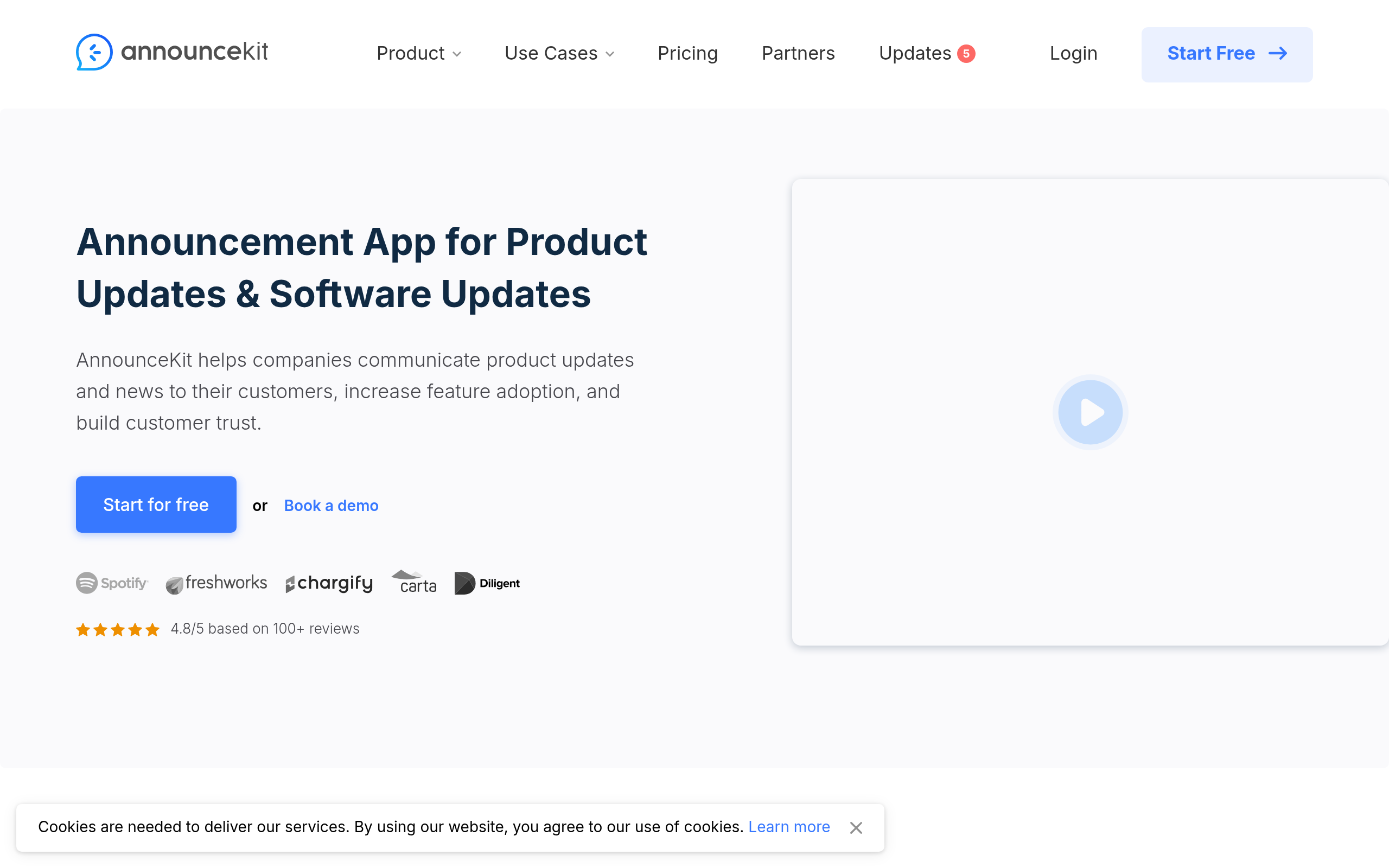Viewport: 1389px width, 868px height.
Task: Go to the Partners page
Action: (x=798, y=53)
